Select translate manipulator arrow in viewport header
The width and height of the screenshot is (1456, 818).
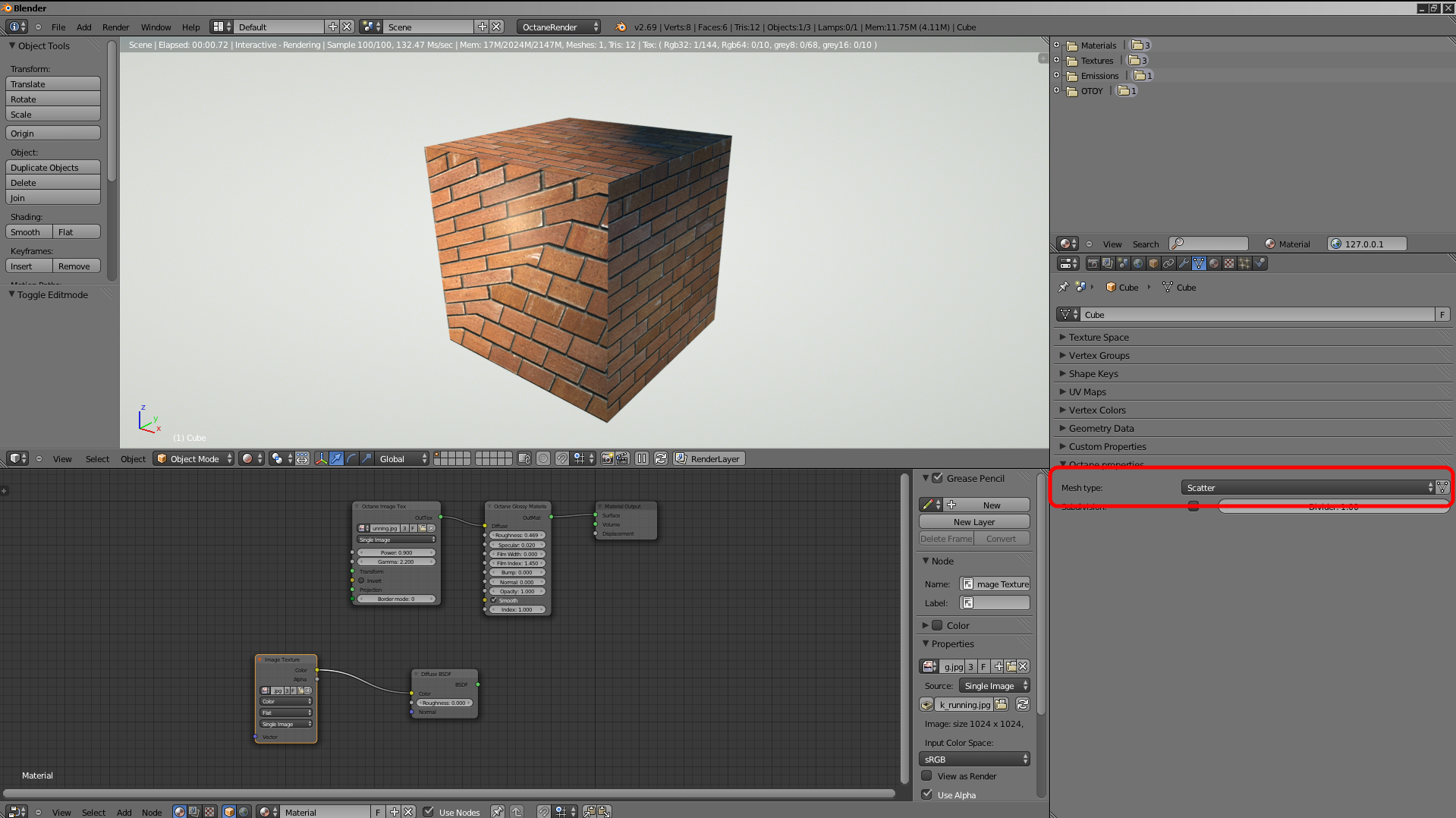pyautogui.click(x=336, y=458)
